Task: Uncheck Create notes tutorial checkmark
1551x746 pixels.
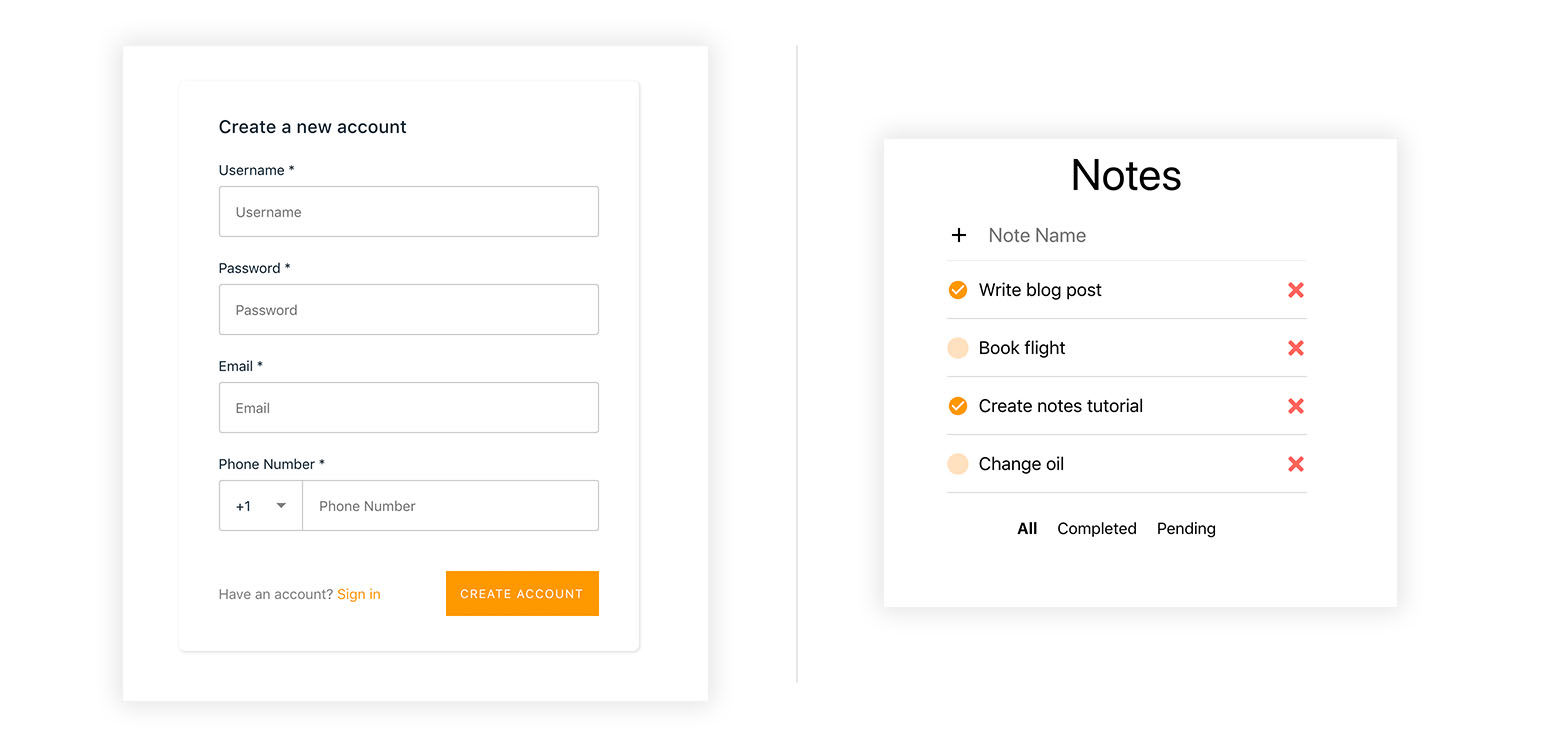Action: (x=958, y=406)
